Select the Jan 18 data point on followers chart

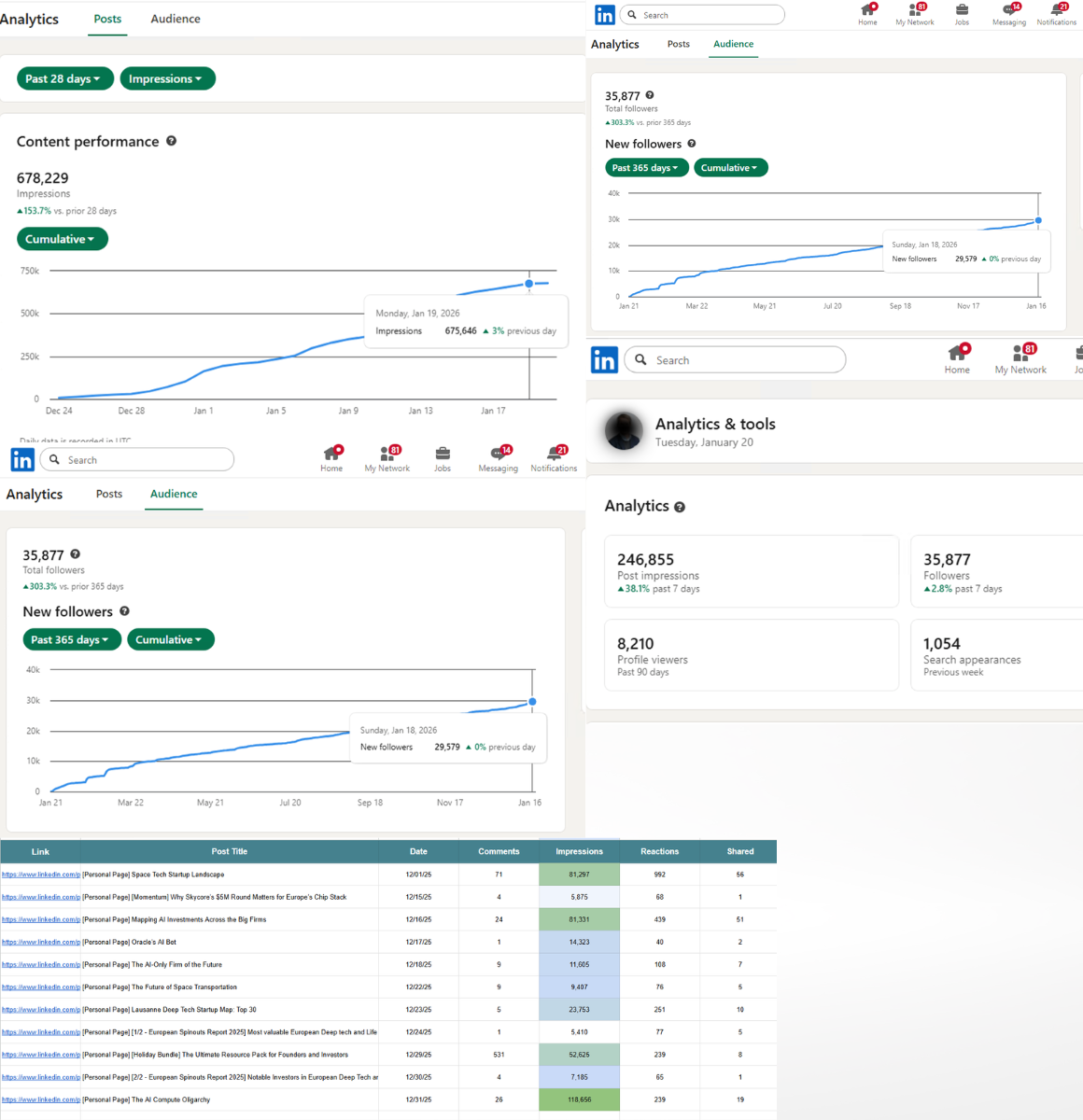coord(531,701)
